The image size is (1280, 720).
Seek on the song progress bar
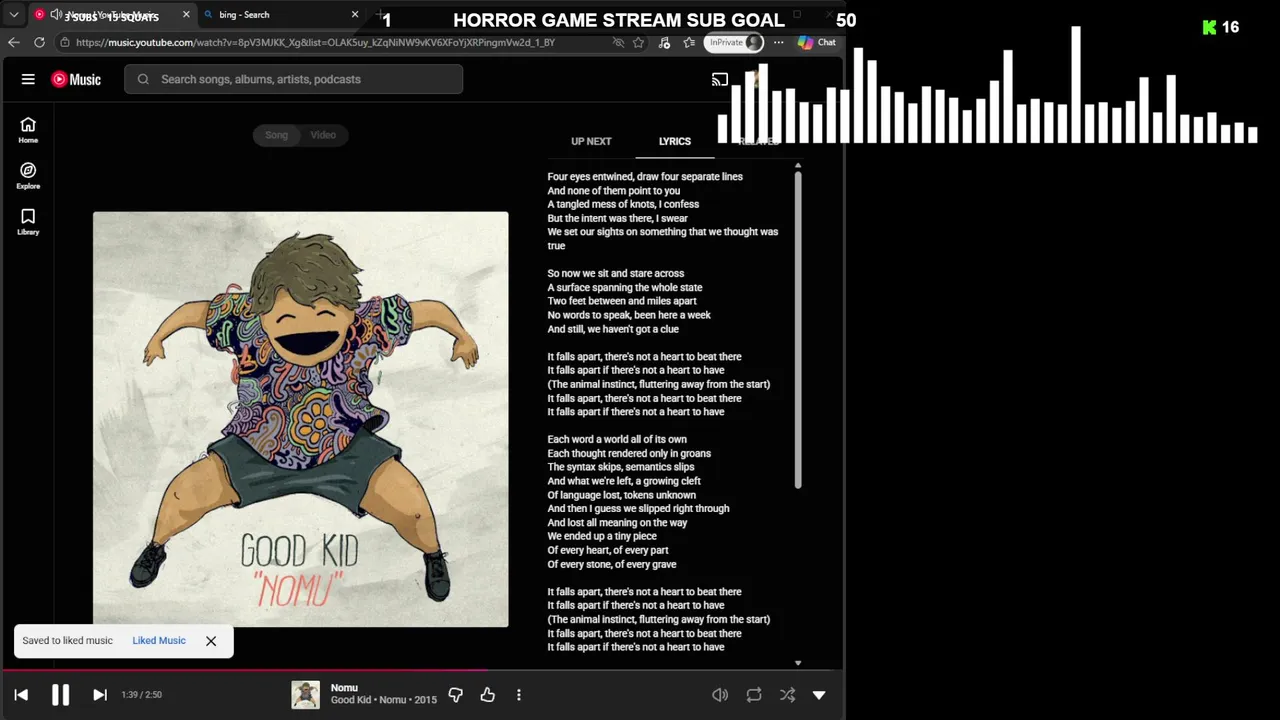coord(422,670)
